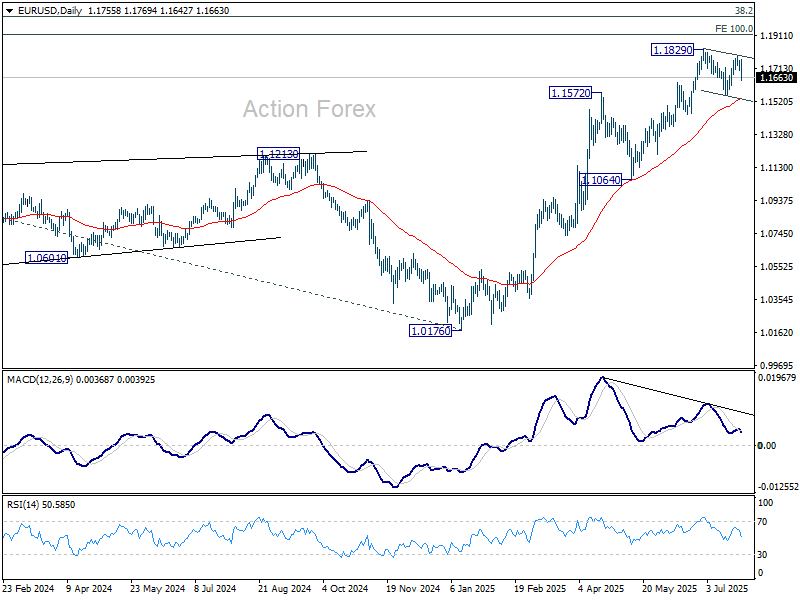
Task: Click the 1.05525 price axis value
Action: click(777, 266)
